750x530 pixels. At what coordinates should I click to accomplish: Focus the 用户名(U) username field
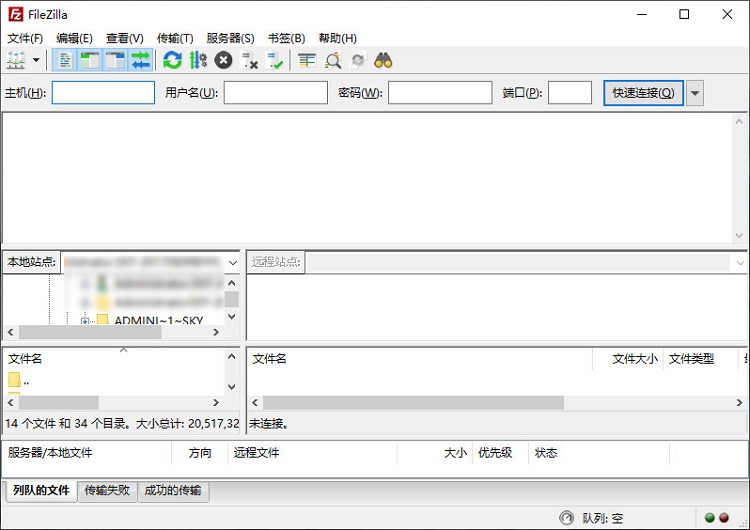[x=276, y=92]
